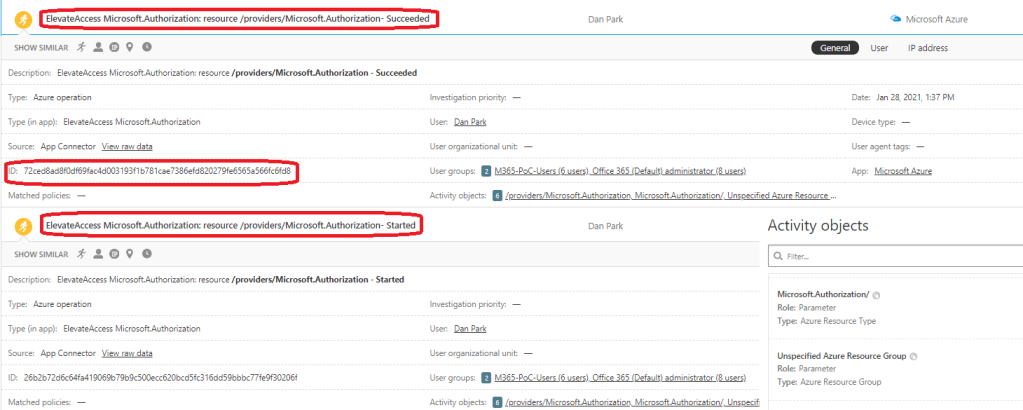
Task: Show similar by user in Started event
Action: (98, 254)
